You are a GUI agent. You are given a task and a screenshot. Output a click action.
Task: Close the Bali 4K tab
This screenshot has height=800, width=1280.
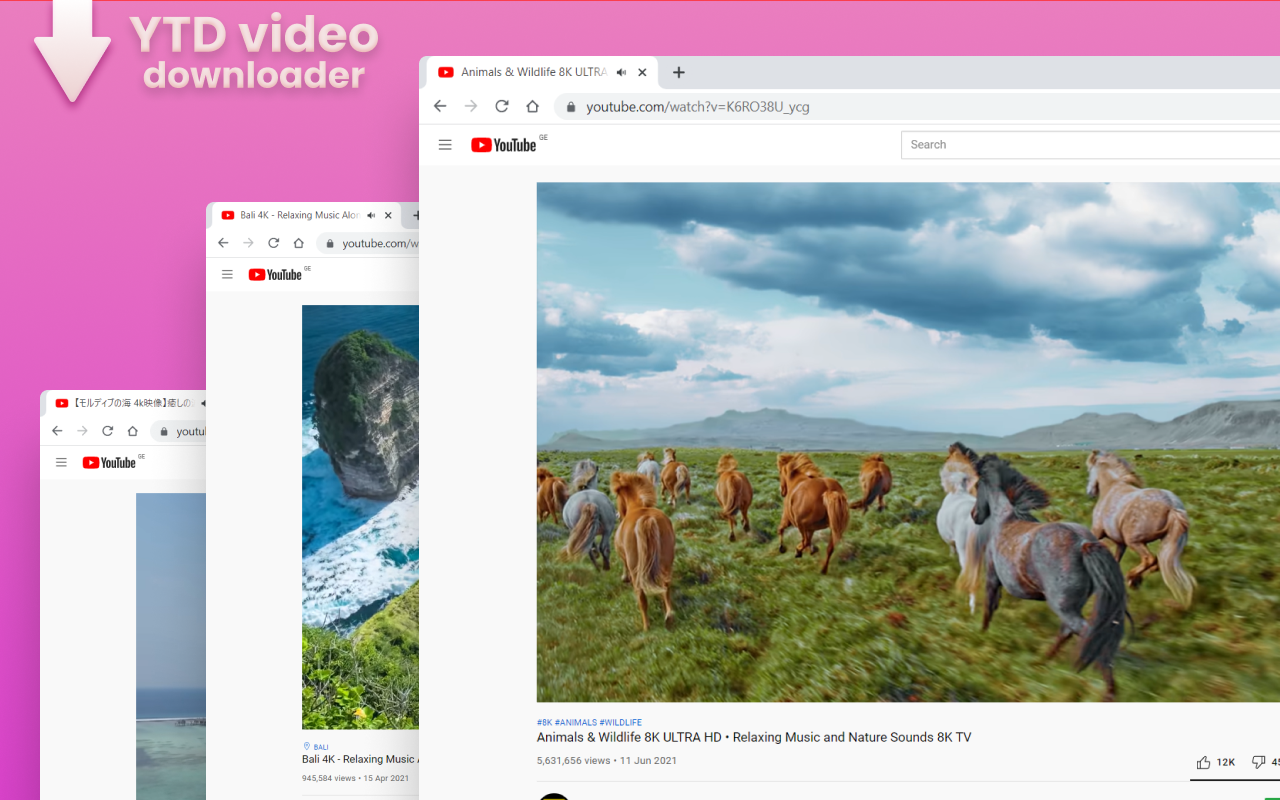(388, 215)
